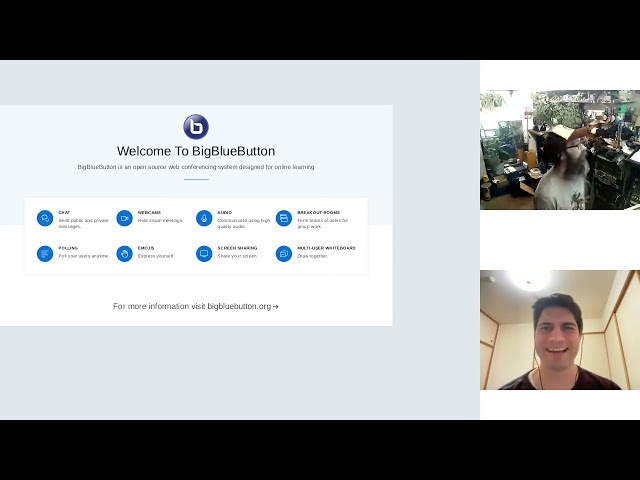The width and height of the screenshot is (640, 480).
Task: Click the 'EMOJIS' label text
Action: [x=146, y=248]
